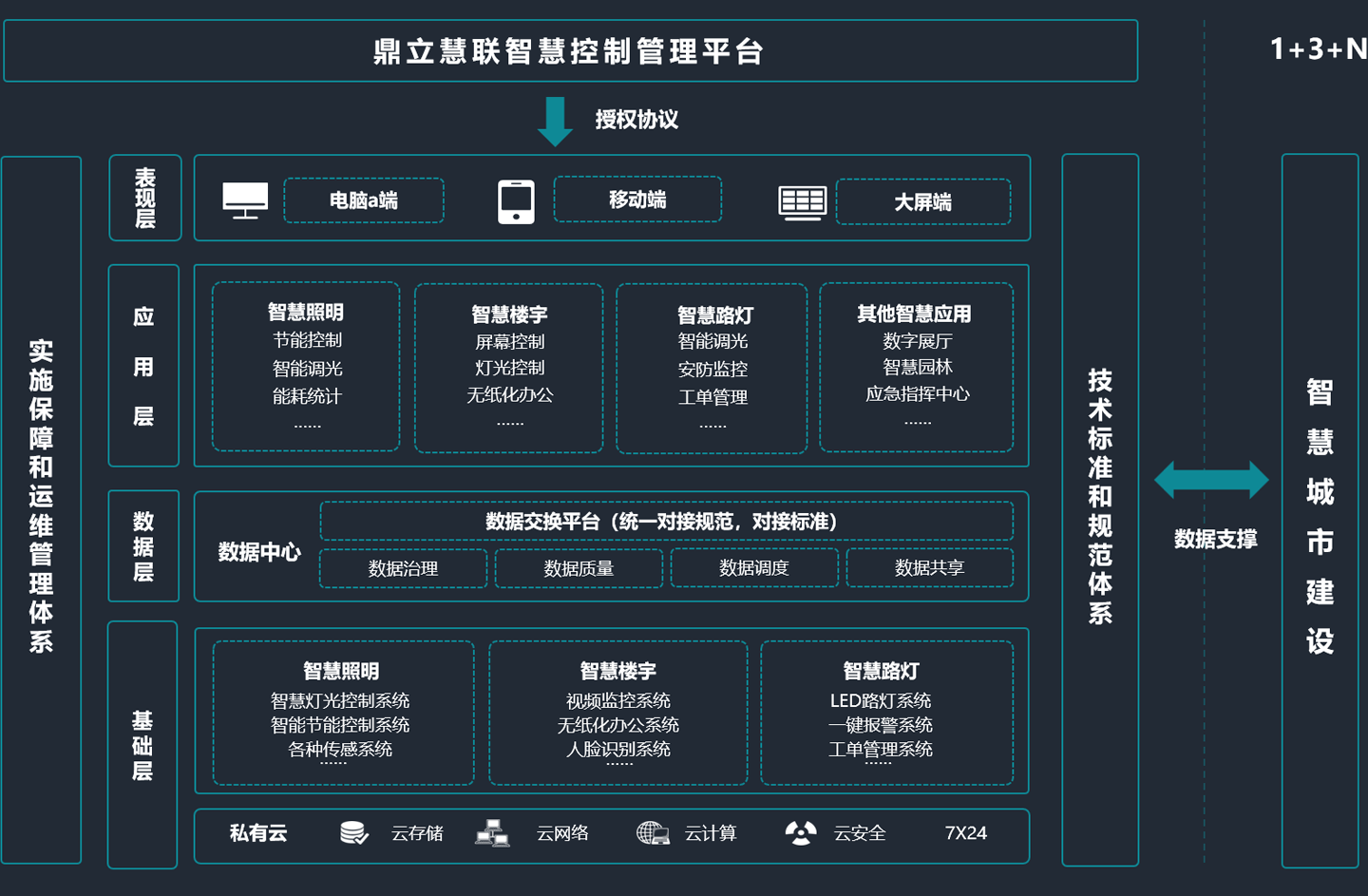The image size is (1368, 896).
Task: Select the 电脑a端 box
Action: [x=364, y=200]
